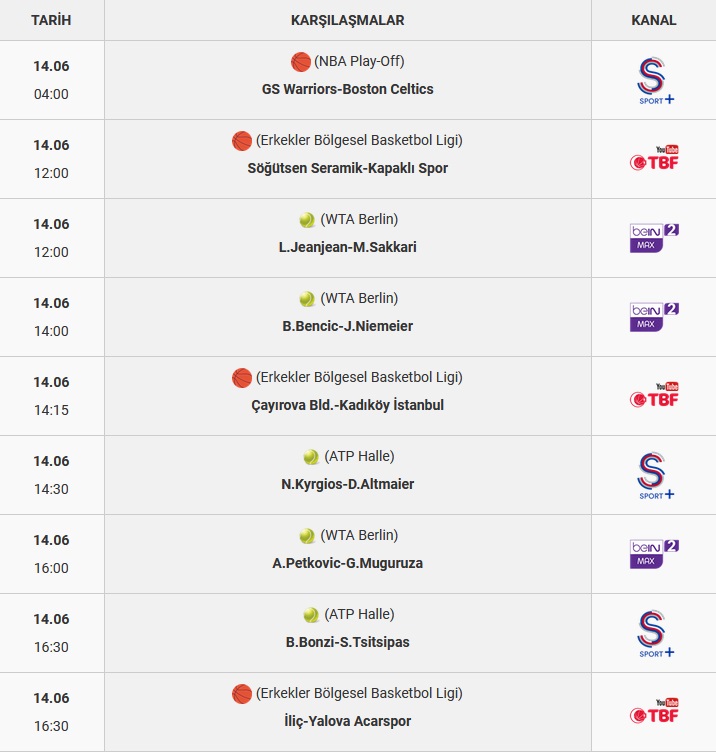This screenshot has width=716, height=752.
Task: Click the S Sport Plus logo for GS Warriors-Boston Celtics
Action: click(655, 81)
